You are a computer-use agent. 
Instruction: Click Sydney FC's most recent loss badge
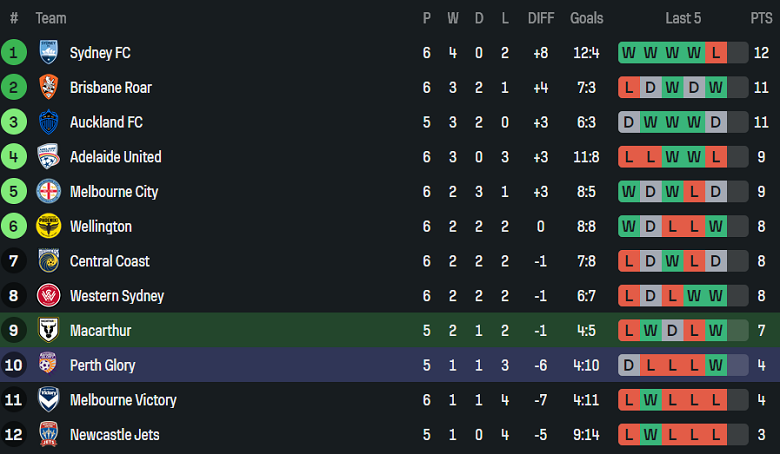coord(715,53)
